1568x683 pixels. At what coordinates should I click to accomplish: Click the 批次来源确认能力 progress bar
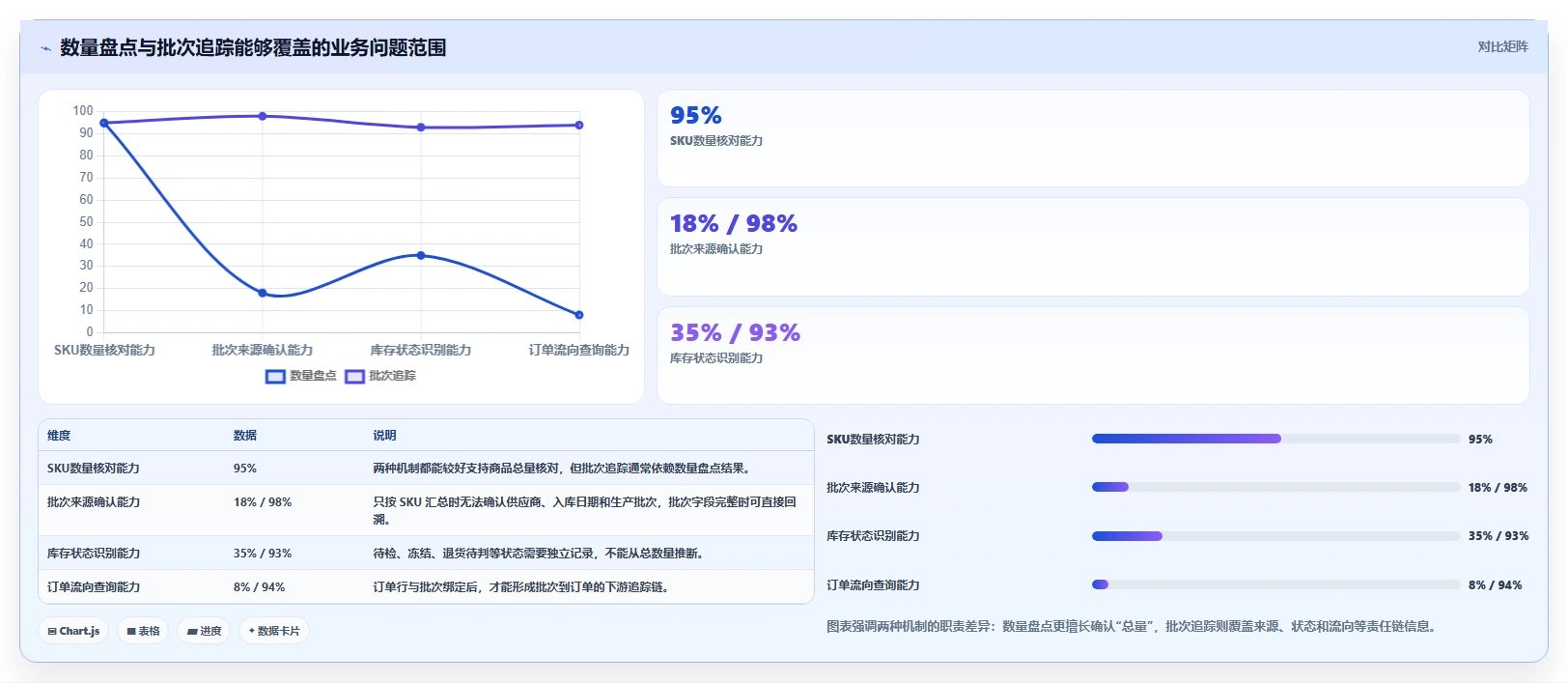coord(1275,487)
